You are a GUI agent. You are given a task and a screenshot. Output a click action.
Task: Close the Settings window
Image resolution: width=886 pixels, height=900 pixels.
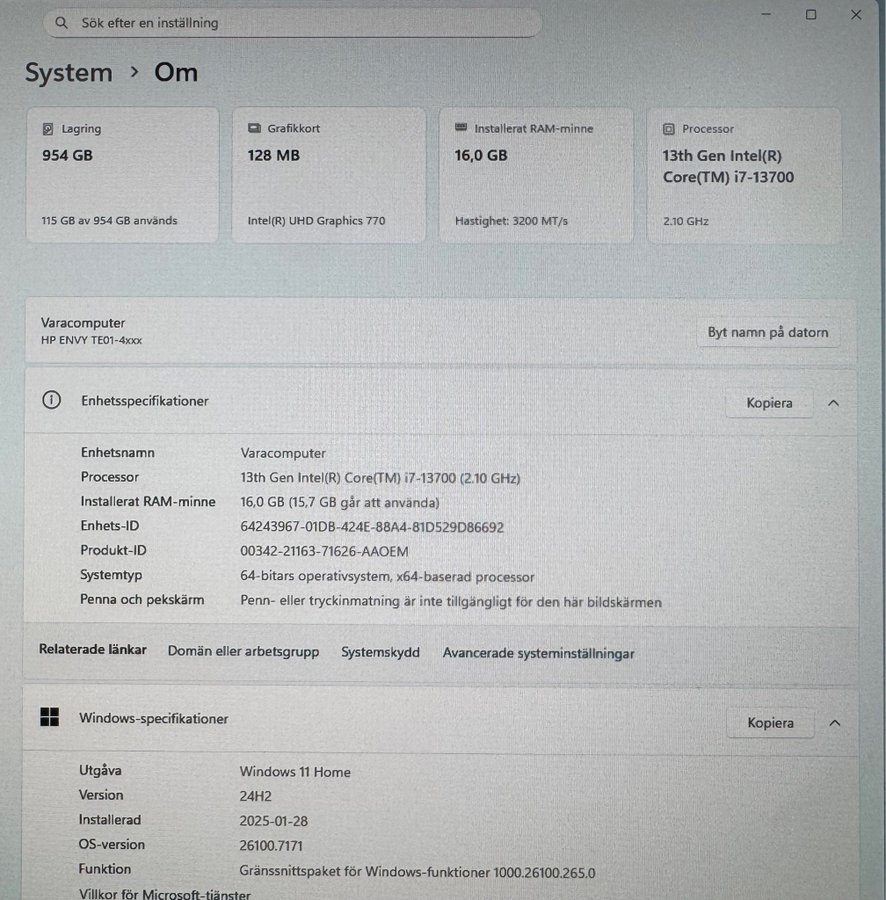pyautogui.click(x=856, y=15)
